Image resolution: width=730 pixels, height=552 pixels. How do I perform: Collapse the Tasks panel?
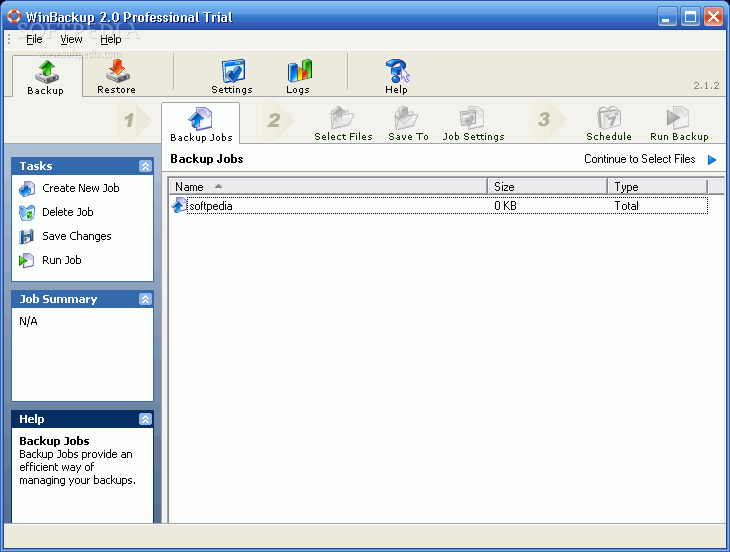tap(145, 166)
